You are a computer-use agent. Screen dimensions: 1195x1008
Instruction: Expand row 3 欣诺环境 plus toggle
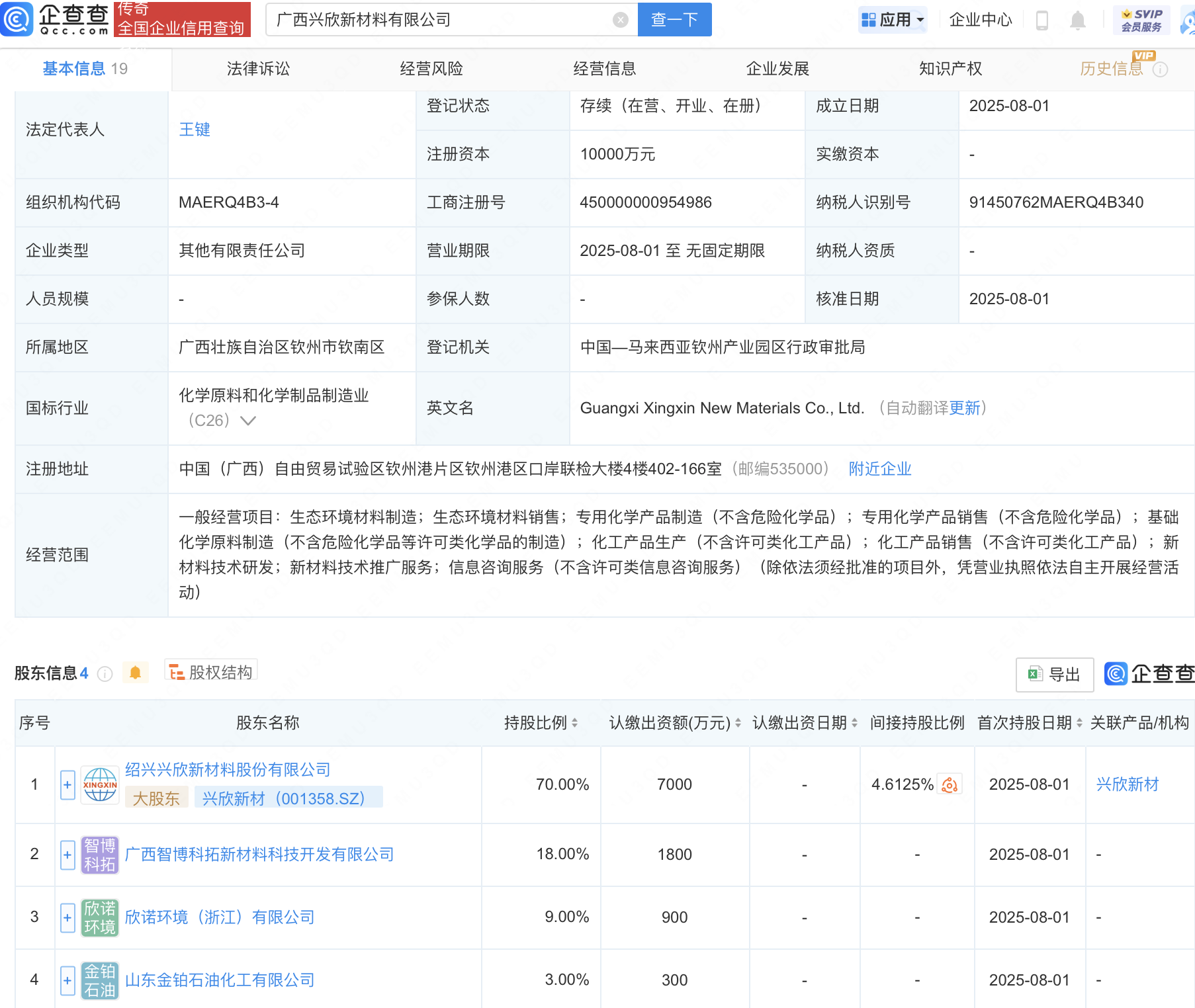(67, 917)
